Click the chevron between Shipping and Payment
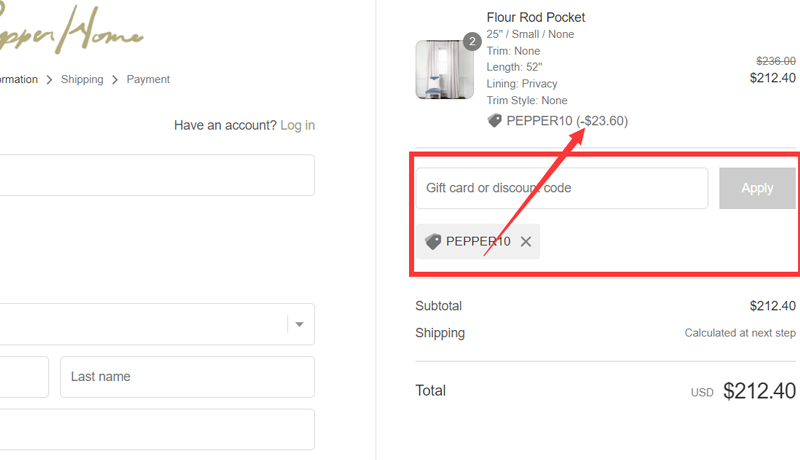 (115, 80)
